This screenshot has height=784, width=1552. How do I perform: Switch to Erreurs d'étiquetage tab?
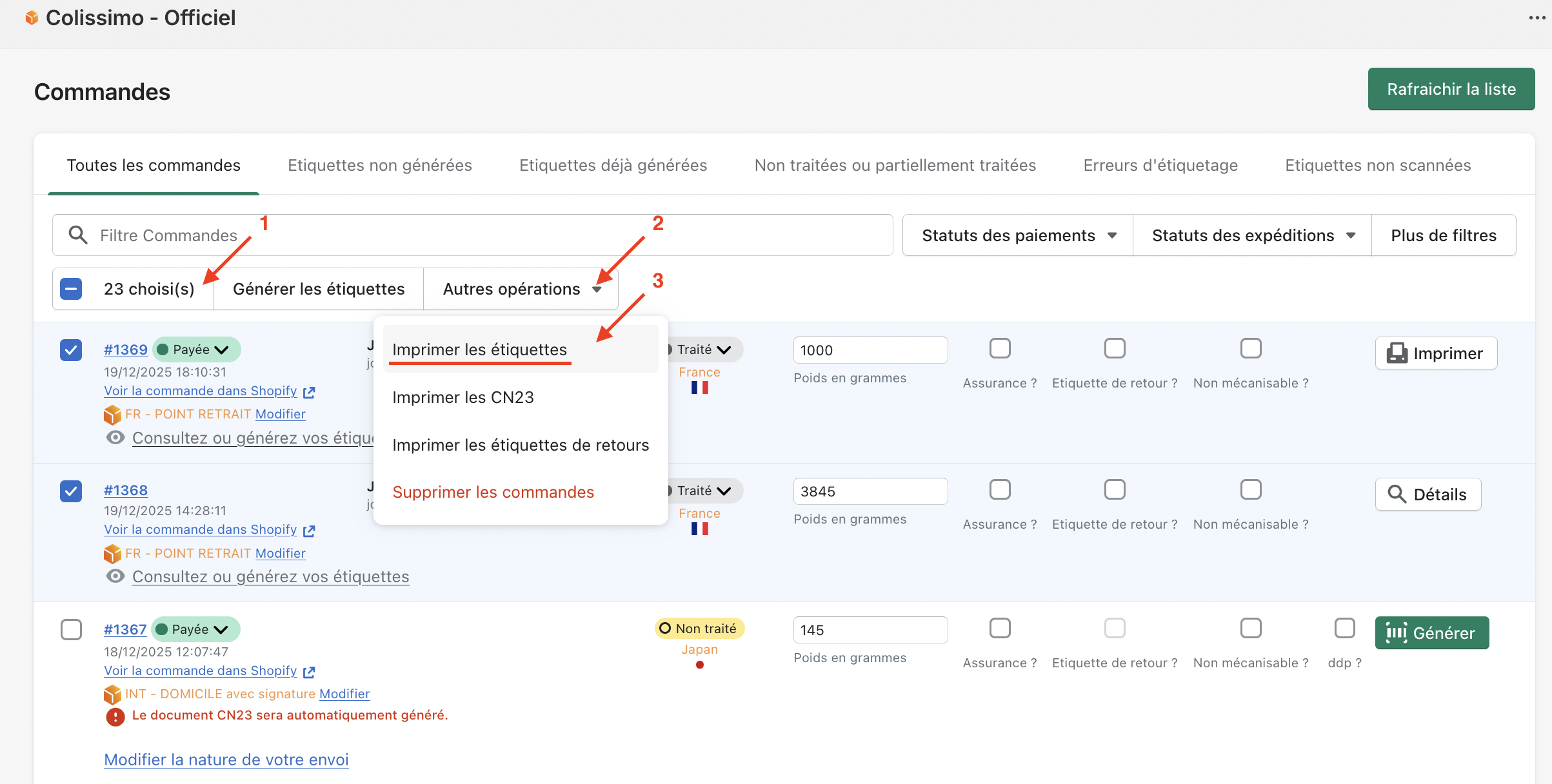pos(1160,166)
